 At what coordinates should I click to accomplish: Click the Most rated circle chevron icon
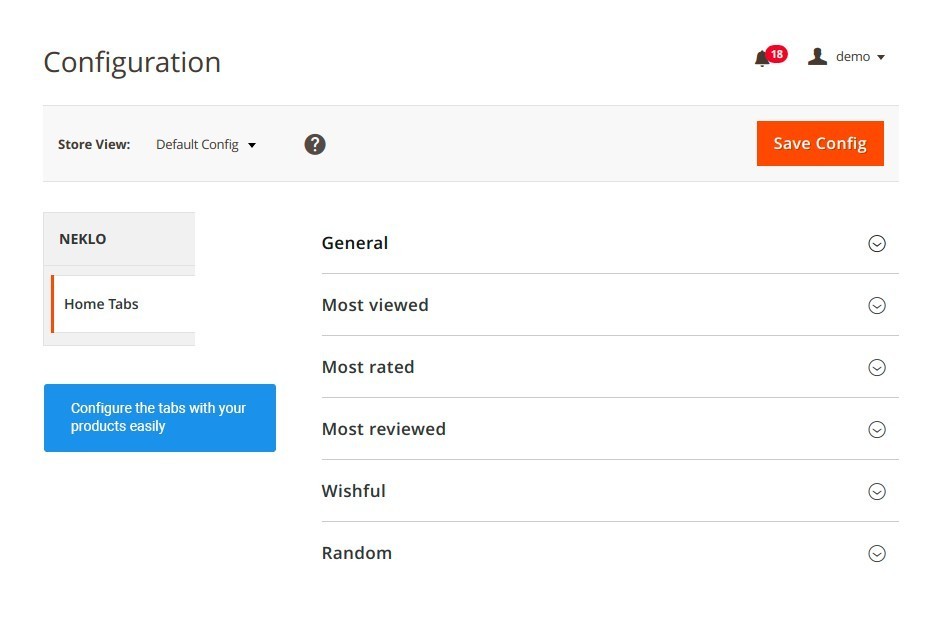click(x=877, y=368)
